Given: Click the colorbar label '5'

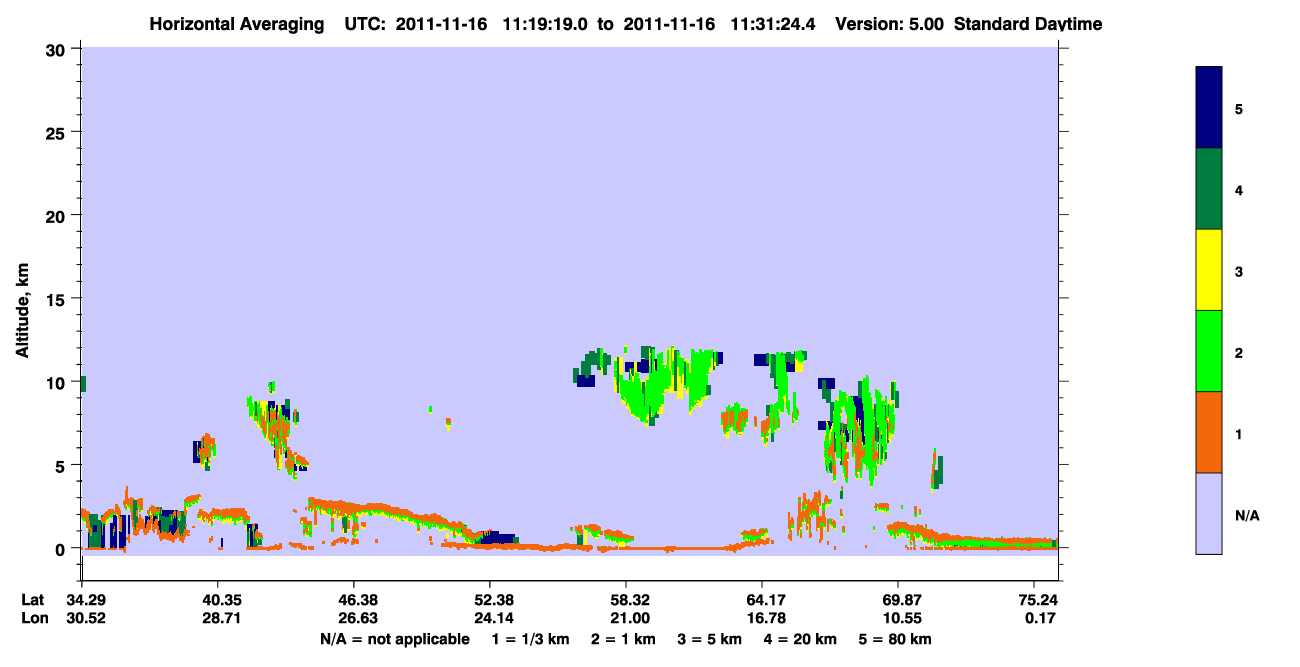Looking at the screenshot, I should point(1240,108).
